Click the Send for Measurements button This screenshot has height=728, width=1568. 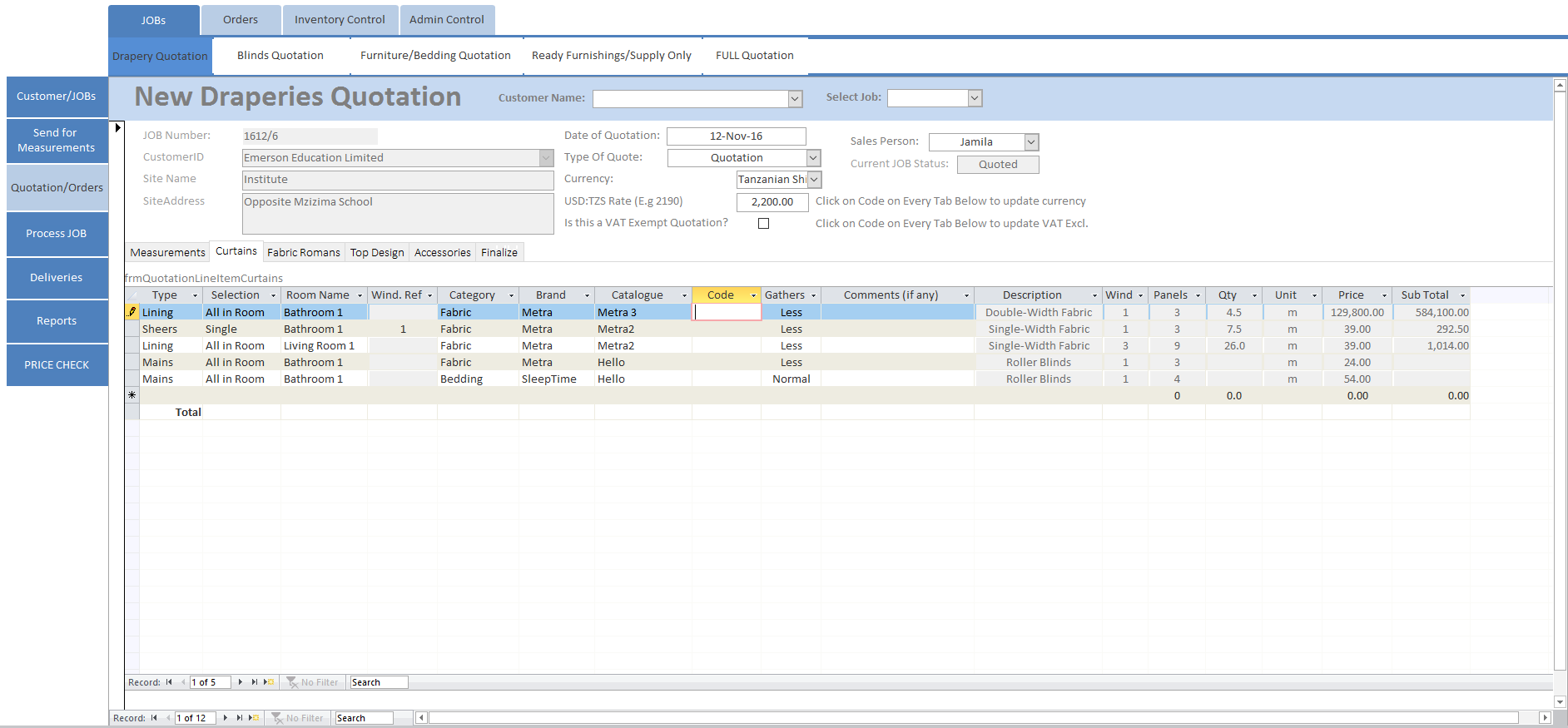click(x=57, y=140)
